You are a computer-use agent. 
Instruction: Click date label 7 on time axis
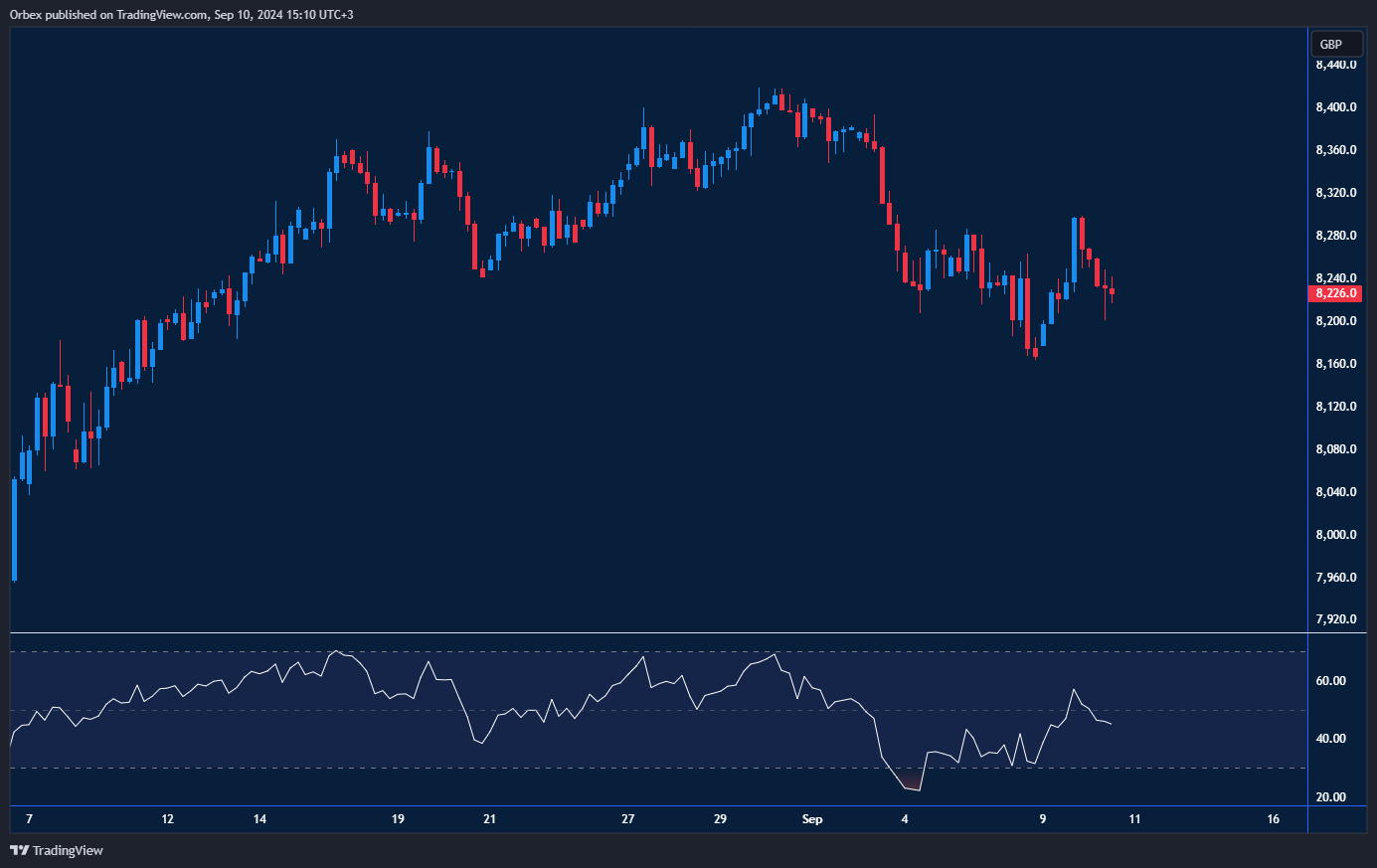(x=29, y=819)
